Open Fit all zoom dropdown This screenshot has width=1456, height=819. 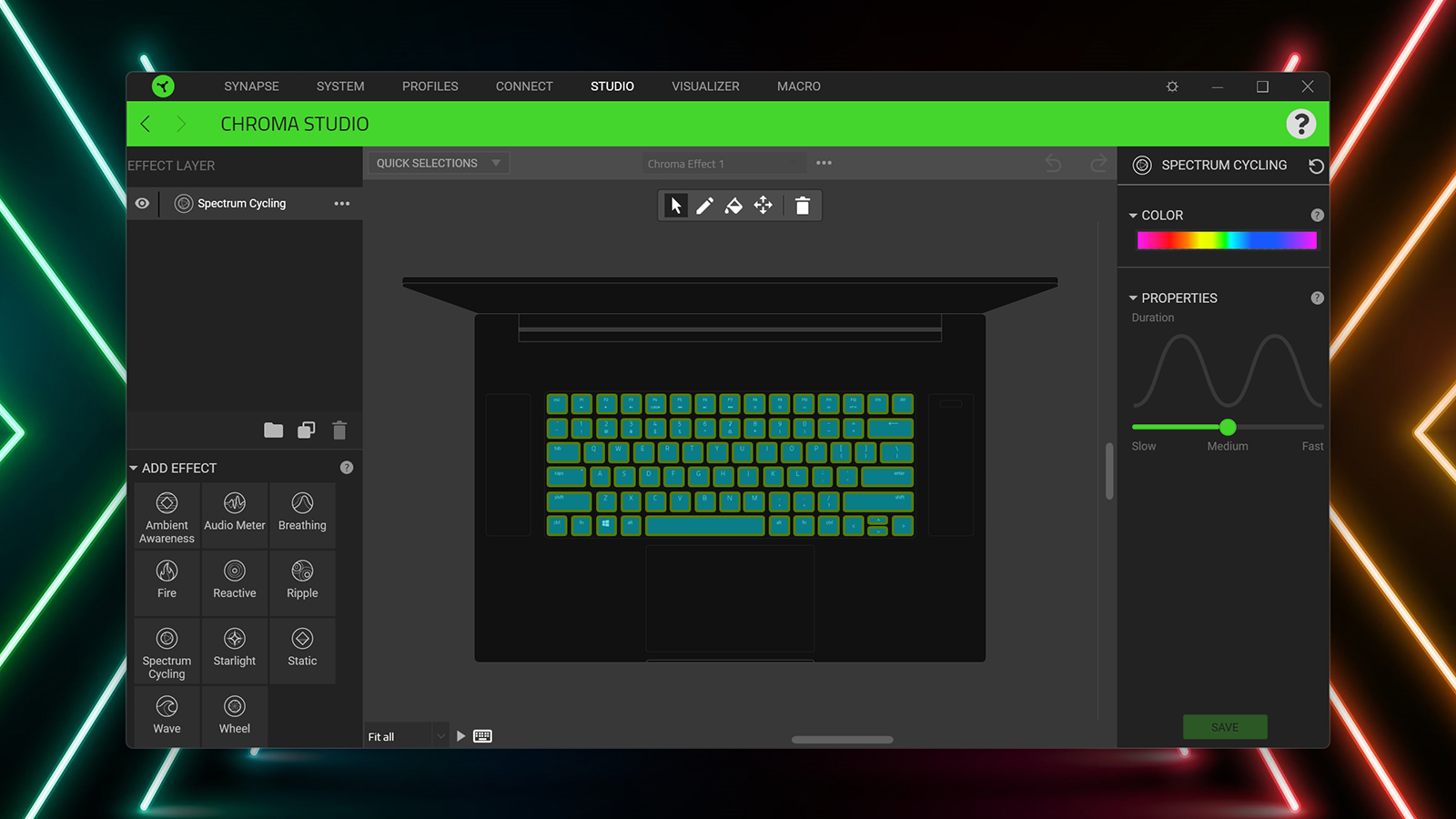click(x=406, y=736)
